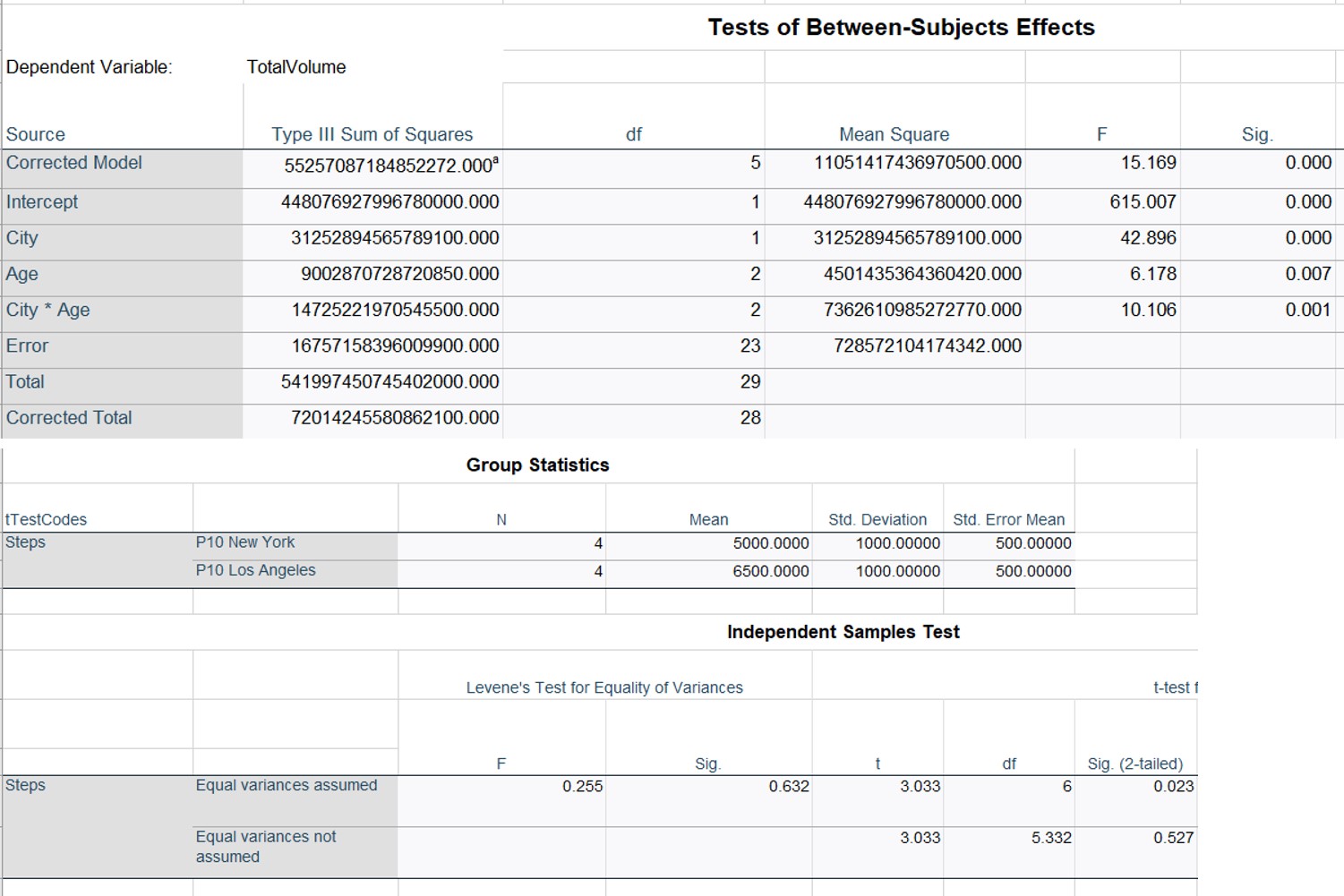
Task: Click the City * Age F value 10.106
Action: [x=1148, y=310]
